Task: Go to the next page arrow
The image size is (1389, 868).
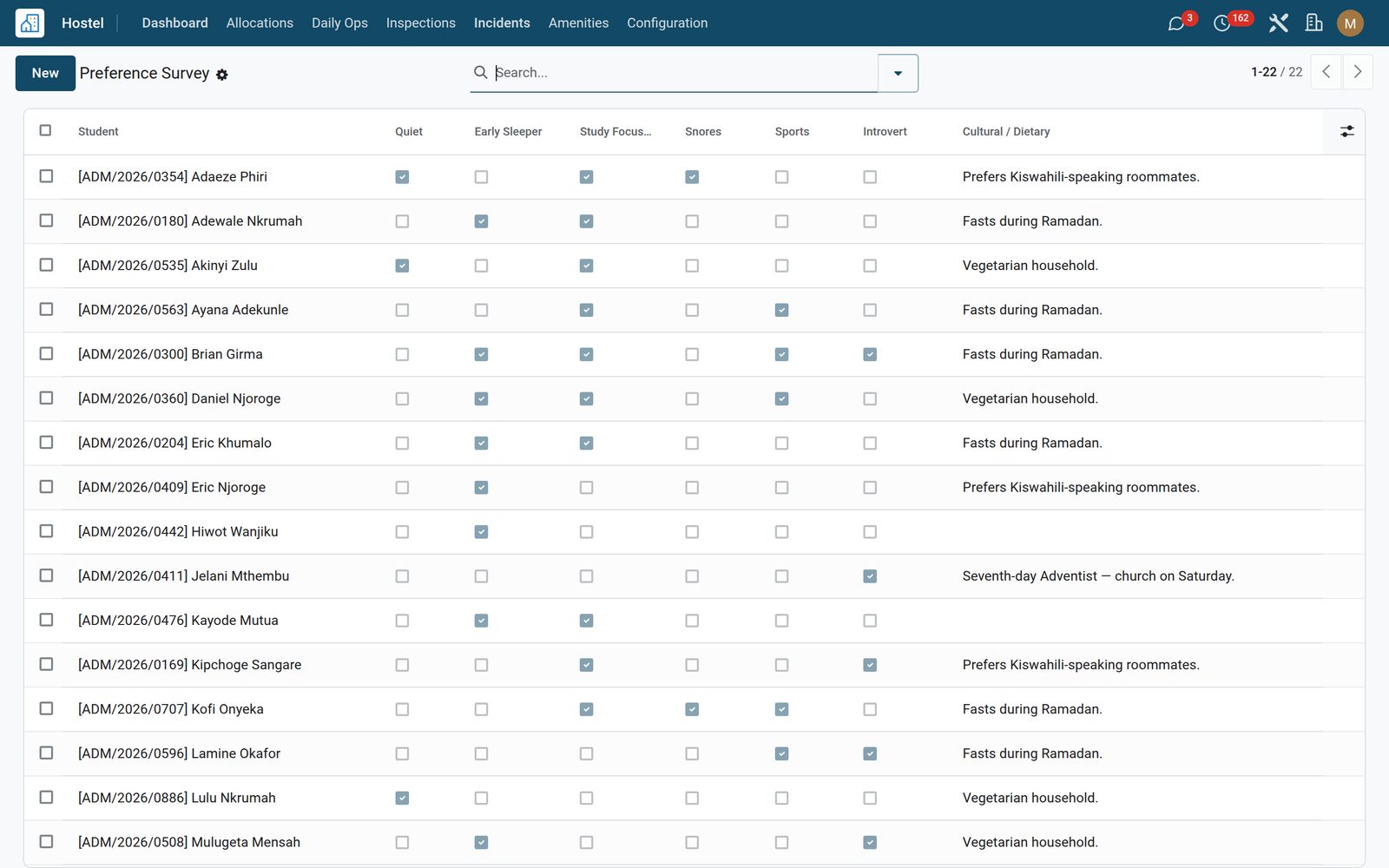Action: pyautogui.click(x=1358, y=72)
